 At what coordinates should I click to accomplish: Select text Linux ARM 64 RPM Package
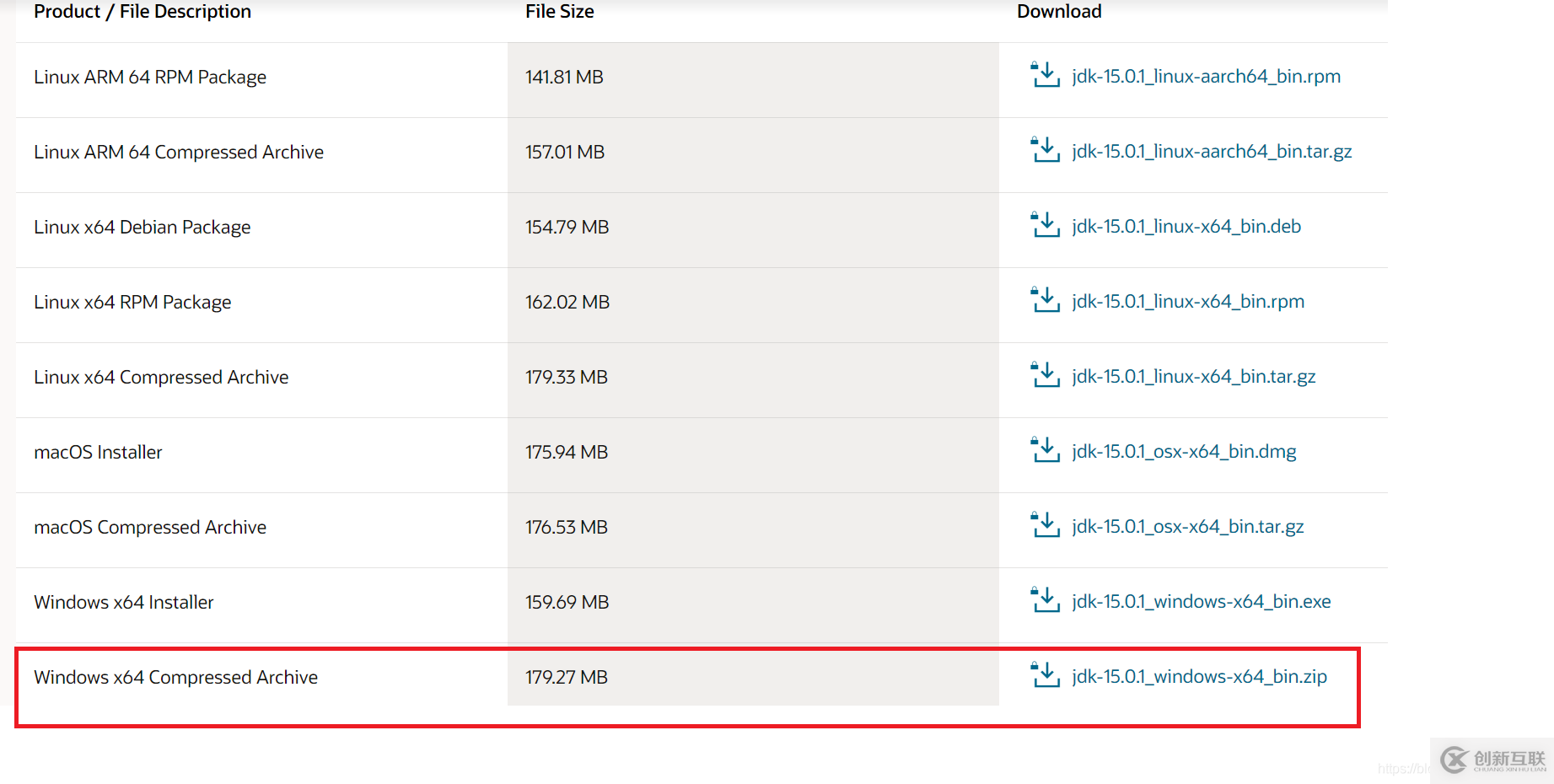pos(150,78)
